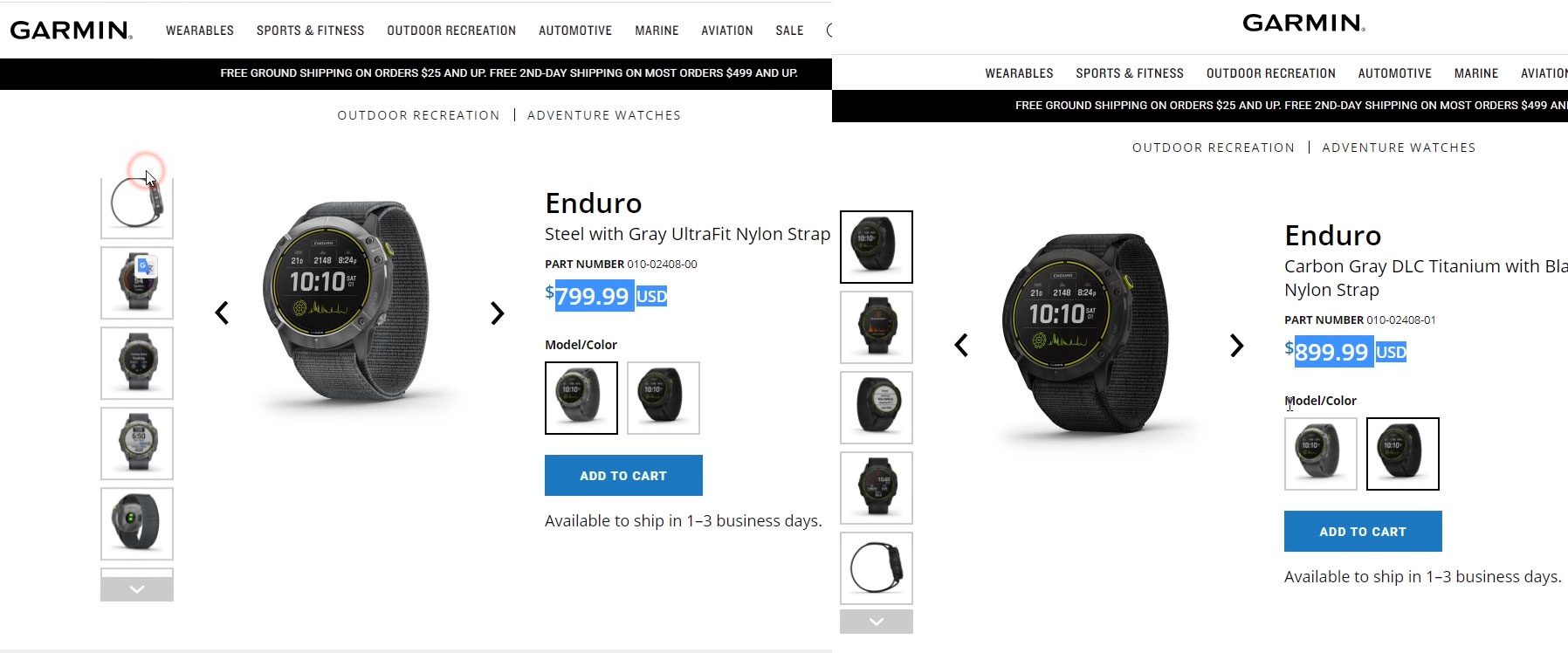
Task: Show next image of black Enduro watch
Action: tap(1236, 346)
